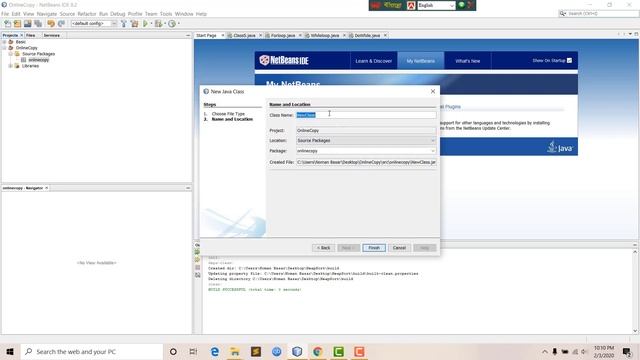Click the Class Name input field
Viewport: 640px width, 360px height.
click(x=366, y=115)
